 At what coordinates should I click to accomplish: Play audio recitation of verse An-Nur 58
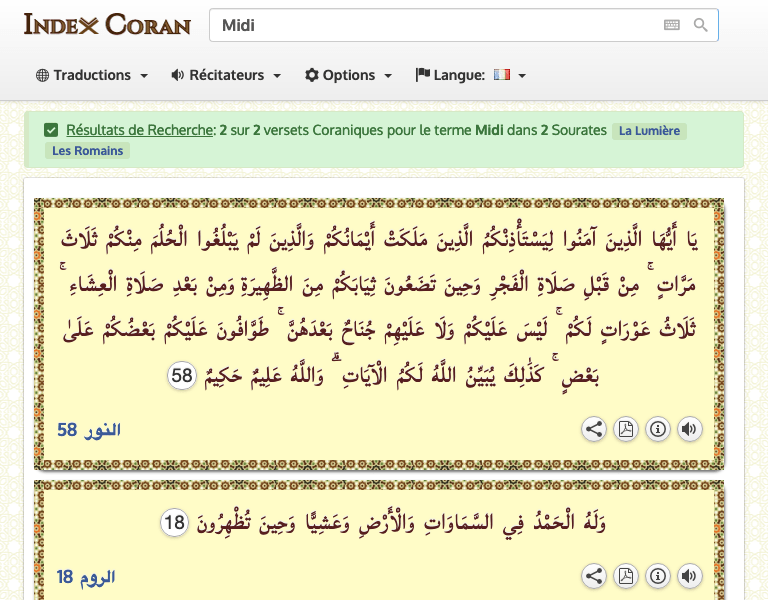[x=689, y=430]
